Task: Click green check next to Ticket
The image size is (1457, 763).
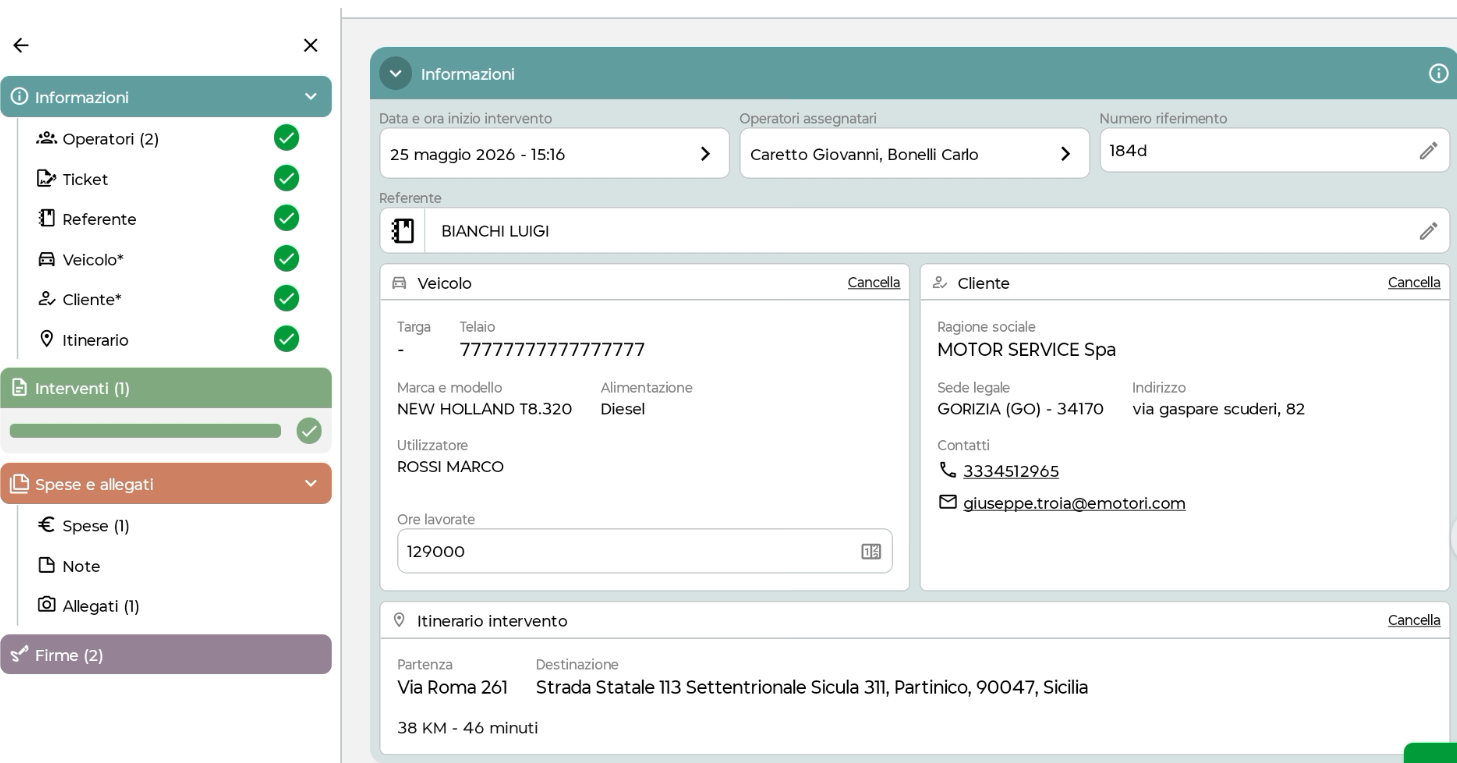Action: point(286,178)
